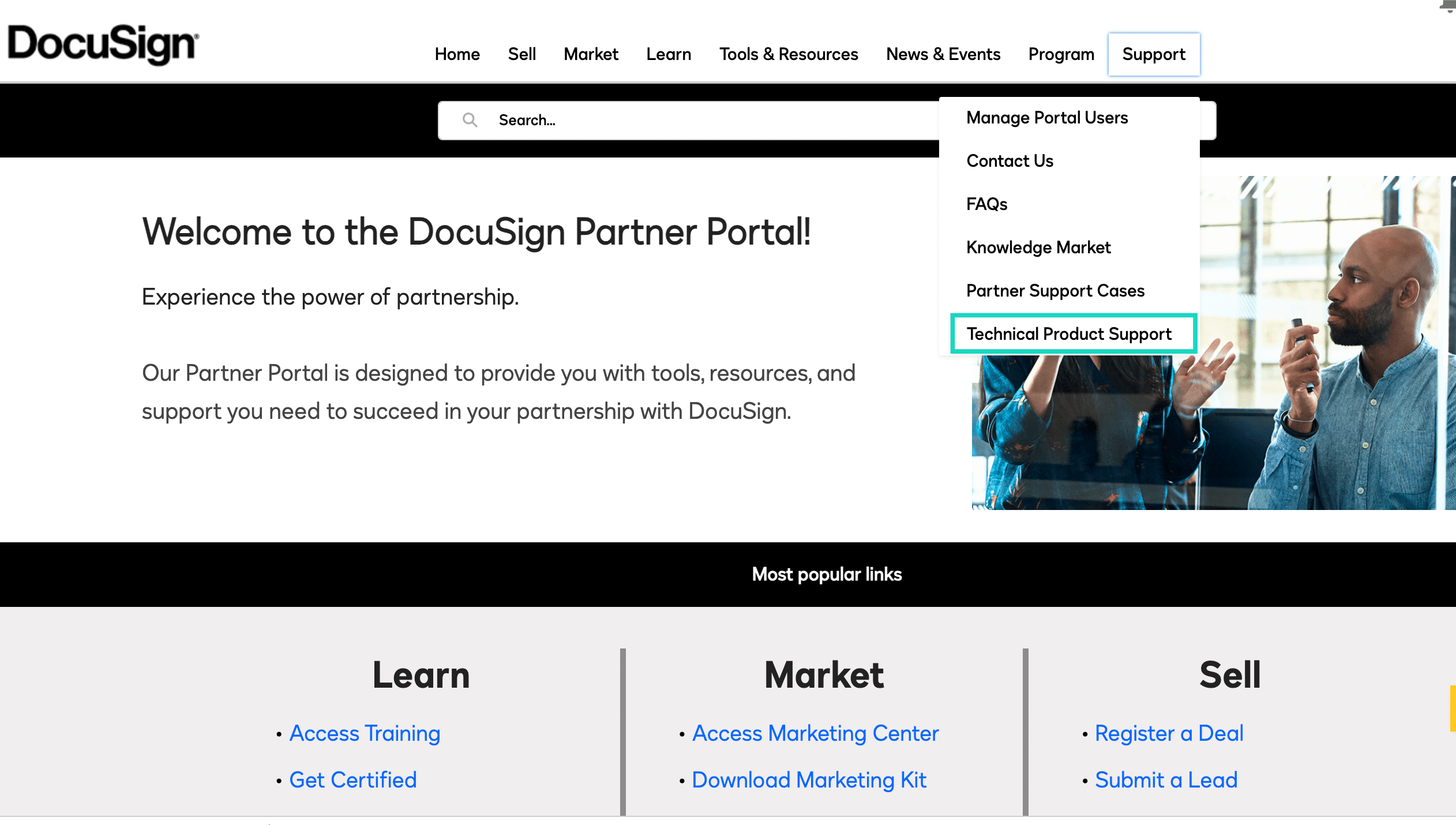1456x825 pixels.
Task: Choose Contact Us from Support menu
Action: point(1010,161)
